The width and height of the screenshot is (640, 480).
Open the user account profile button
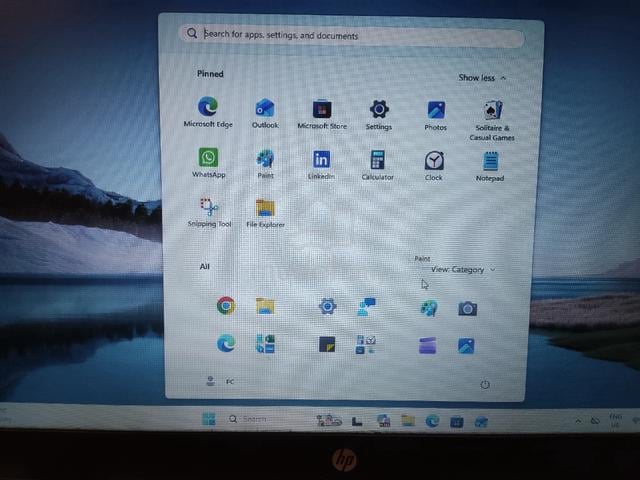click(x=220, y=381)
